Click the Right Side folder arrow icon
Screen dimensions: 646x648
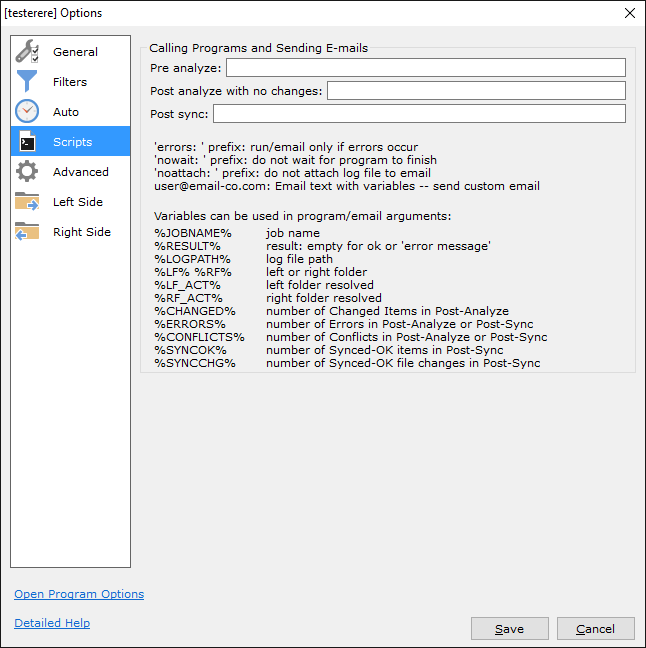point(27,232)
